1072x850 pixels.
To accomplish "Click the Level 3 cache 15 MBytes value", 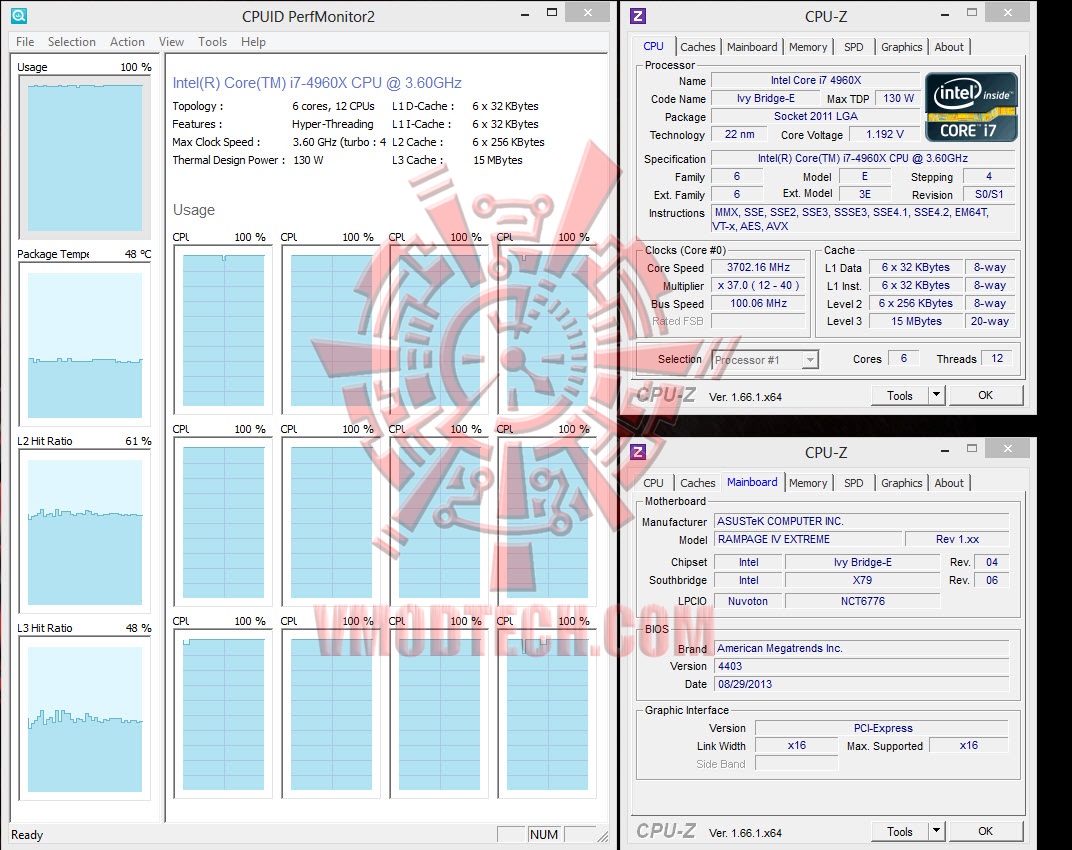I will [x=916, y=321].
